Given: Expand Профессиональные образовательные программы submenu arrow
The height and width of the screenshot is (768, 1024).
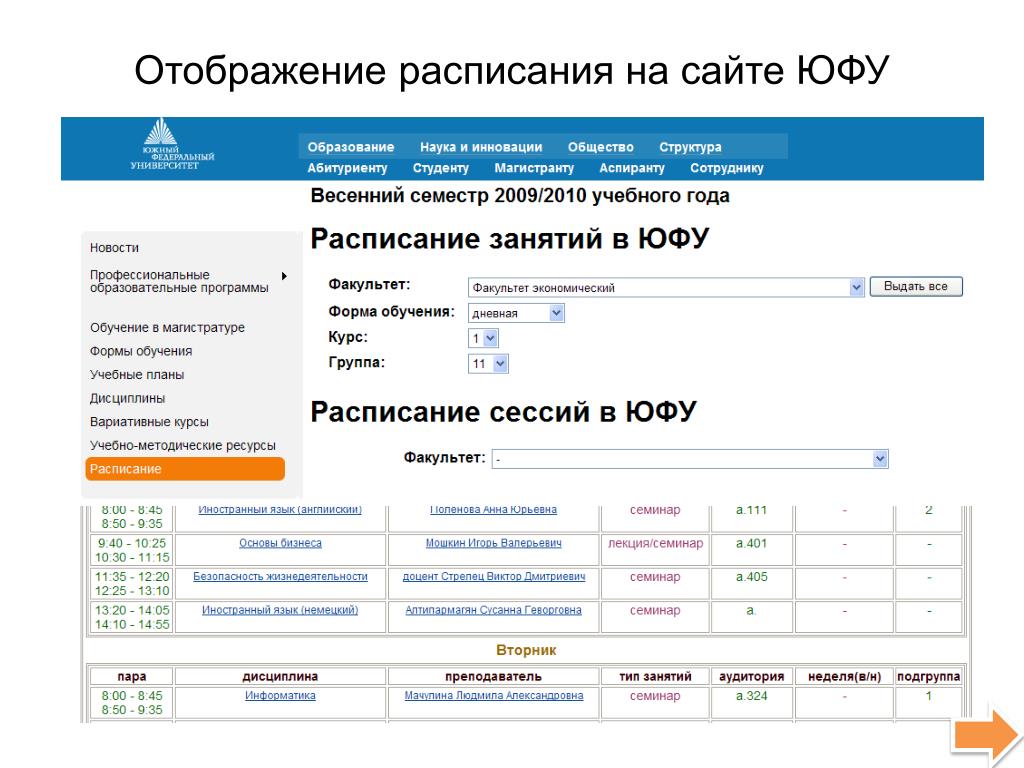Looking at the screenshot, I should [x=284, y=276].
